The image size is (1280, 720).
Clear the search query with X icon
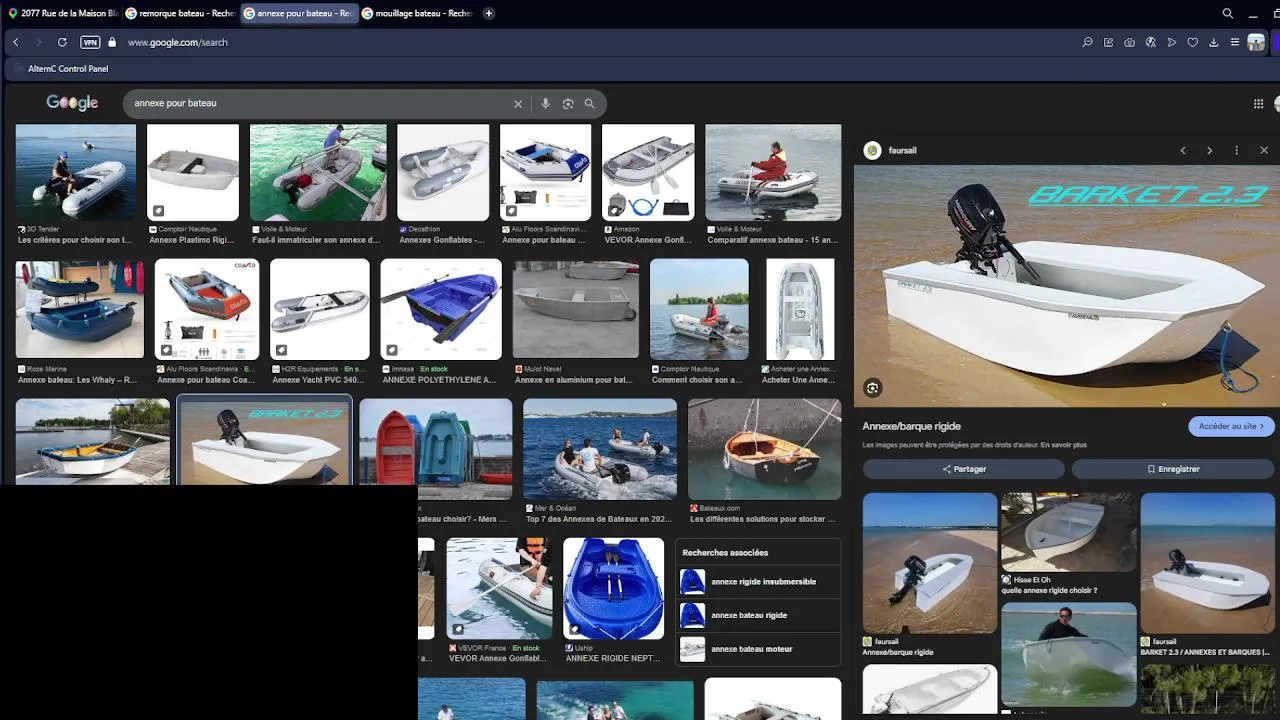pyautogui.click(x=518, y=104)
